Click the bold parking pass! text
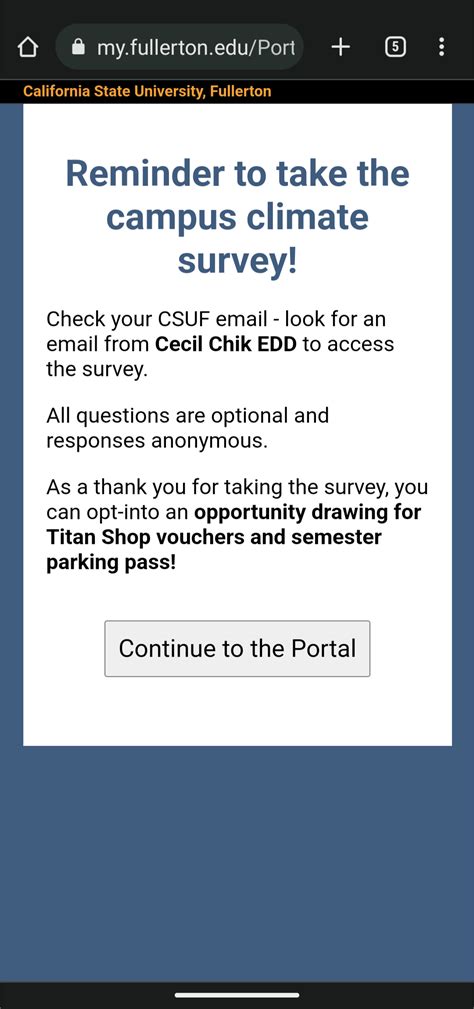This screenshot has height=1009, width=474. tap(111, 562)
